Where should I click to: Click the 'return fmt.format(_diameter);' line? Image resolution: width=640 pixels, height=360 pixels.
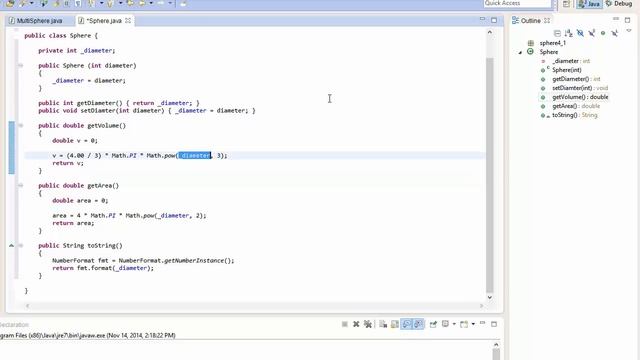pyautogui.click(x=103, y=268)
